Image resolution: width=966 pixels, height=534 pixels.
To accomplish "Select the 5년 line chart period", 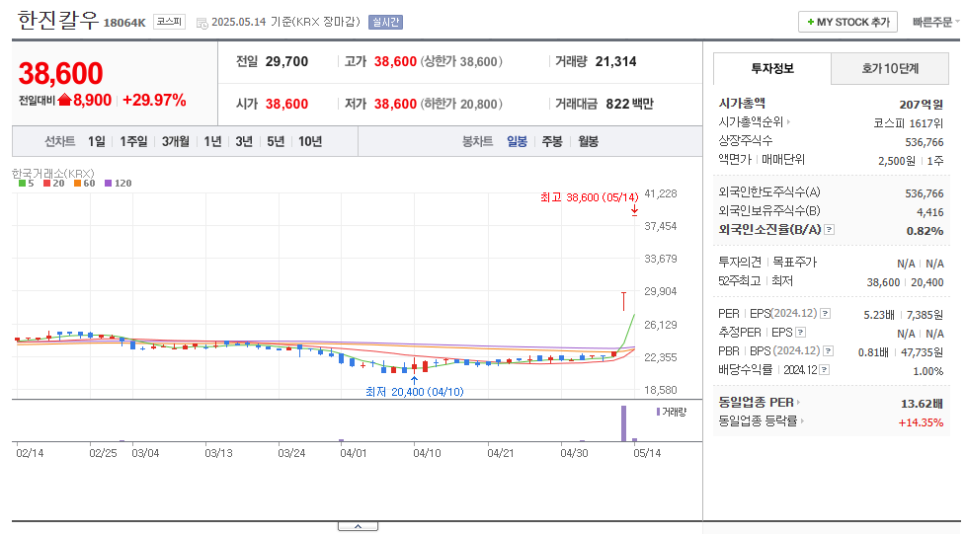I will (275, 142).
